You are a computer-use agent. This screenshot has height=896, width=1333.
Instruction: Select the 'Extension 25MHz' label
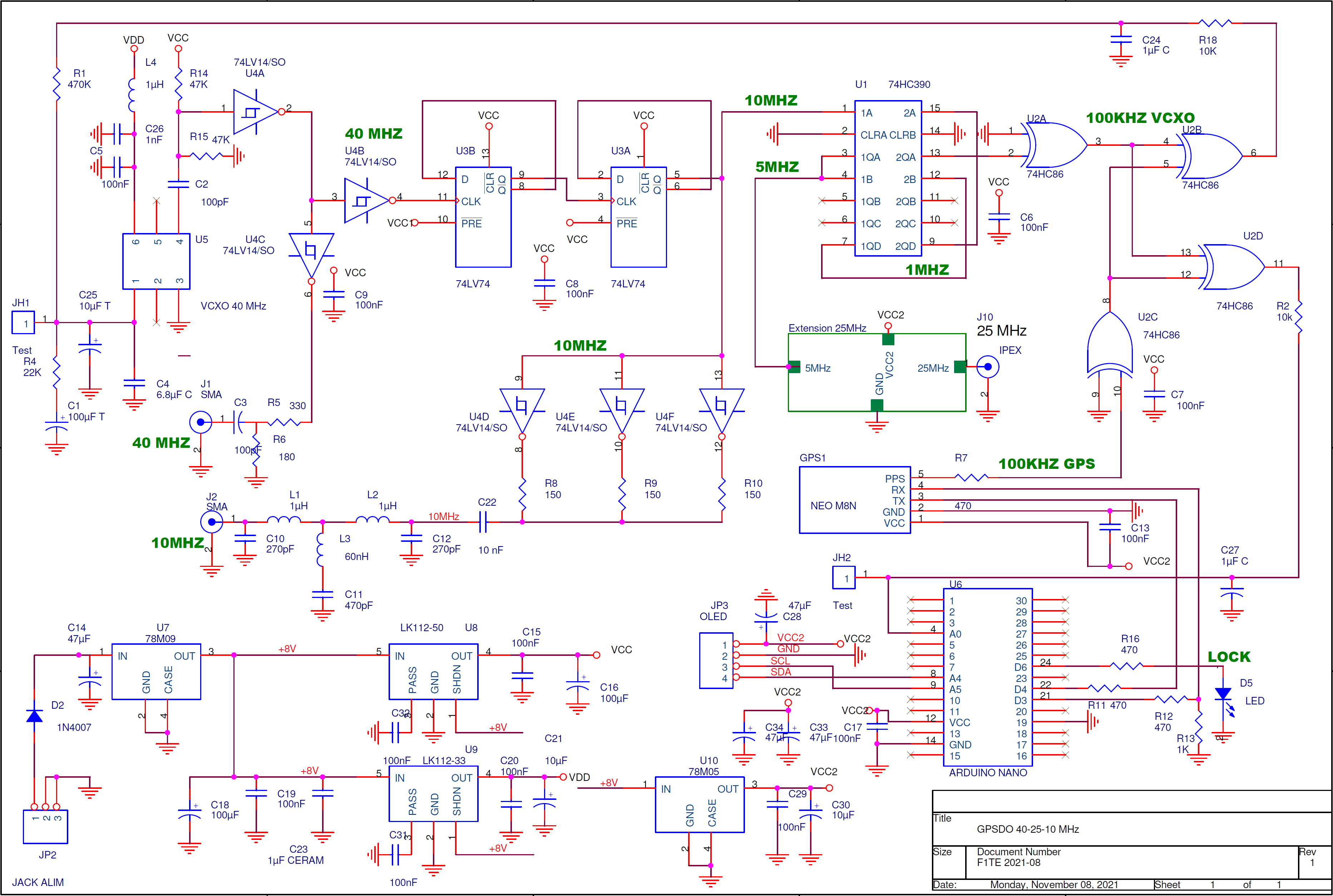click(x=827, y=328)
